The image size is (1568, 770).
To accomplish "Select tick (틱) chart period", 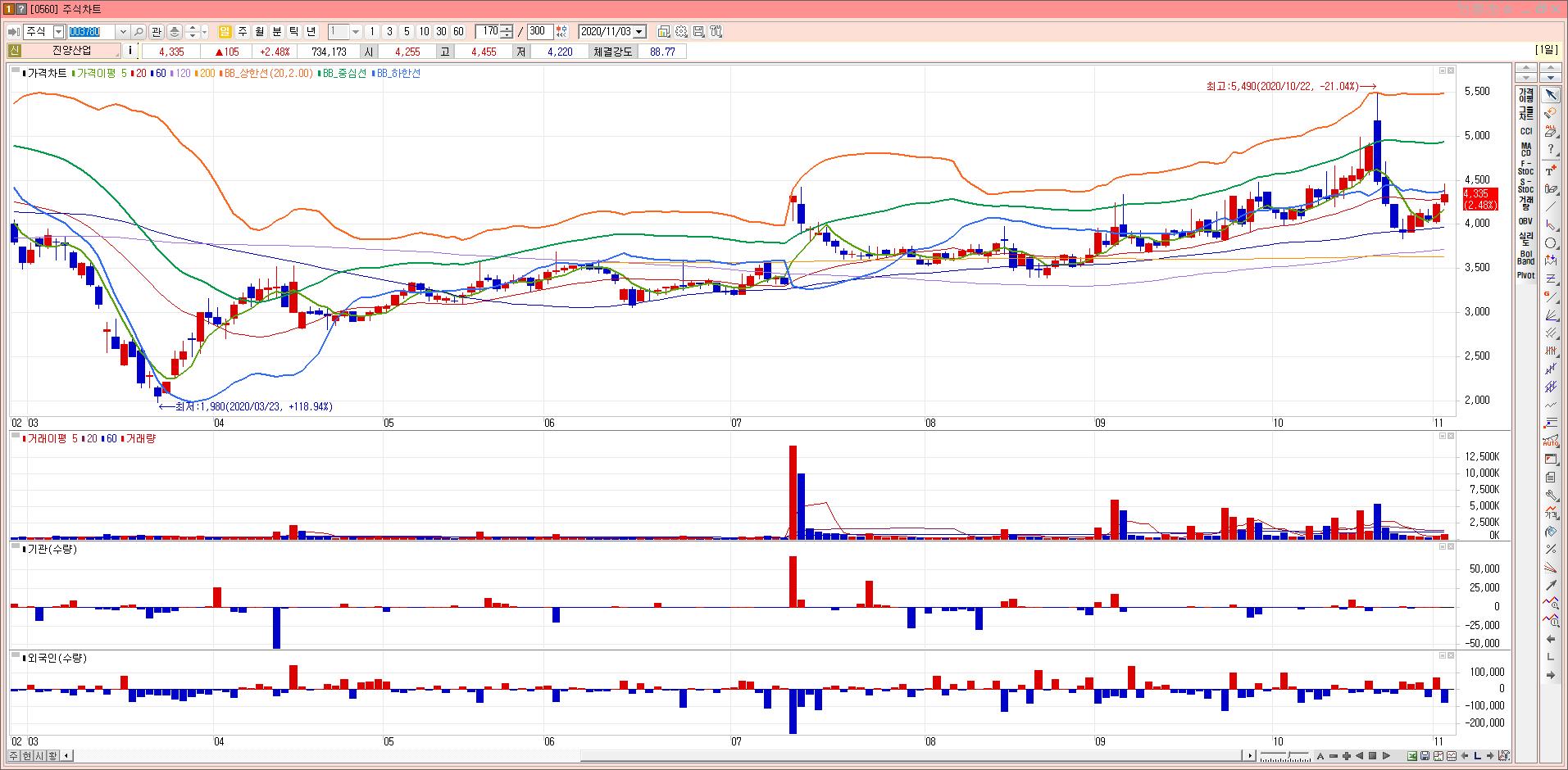I will (x=294, y=32).
